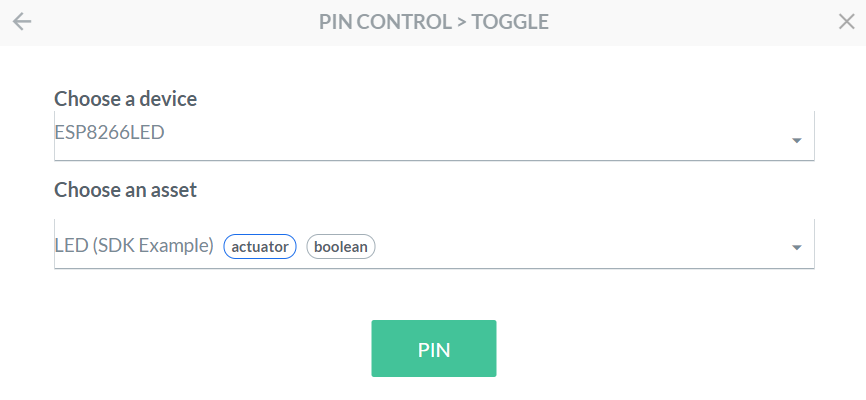Click the breadcrumb ">" separator in title
Screen dimensions: 866x400
pos(461,22)
